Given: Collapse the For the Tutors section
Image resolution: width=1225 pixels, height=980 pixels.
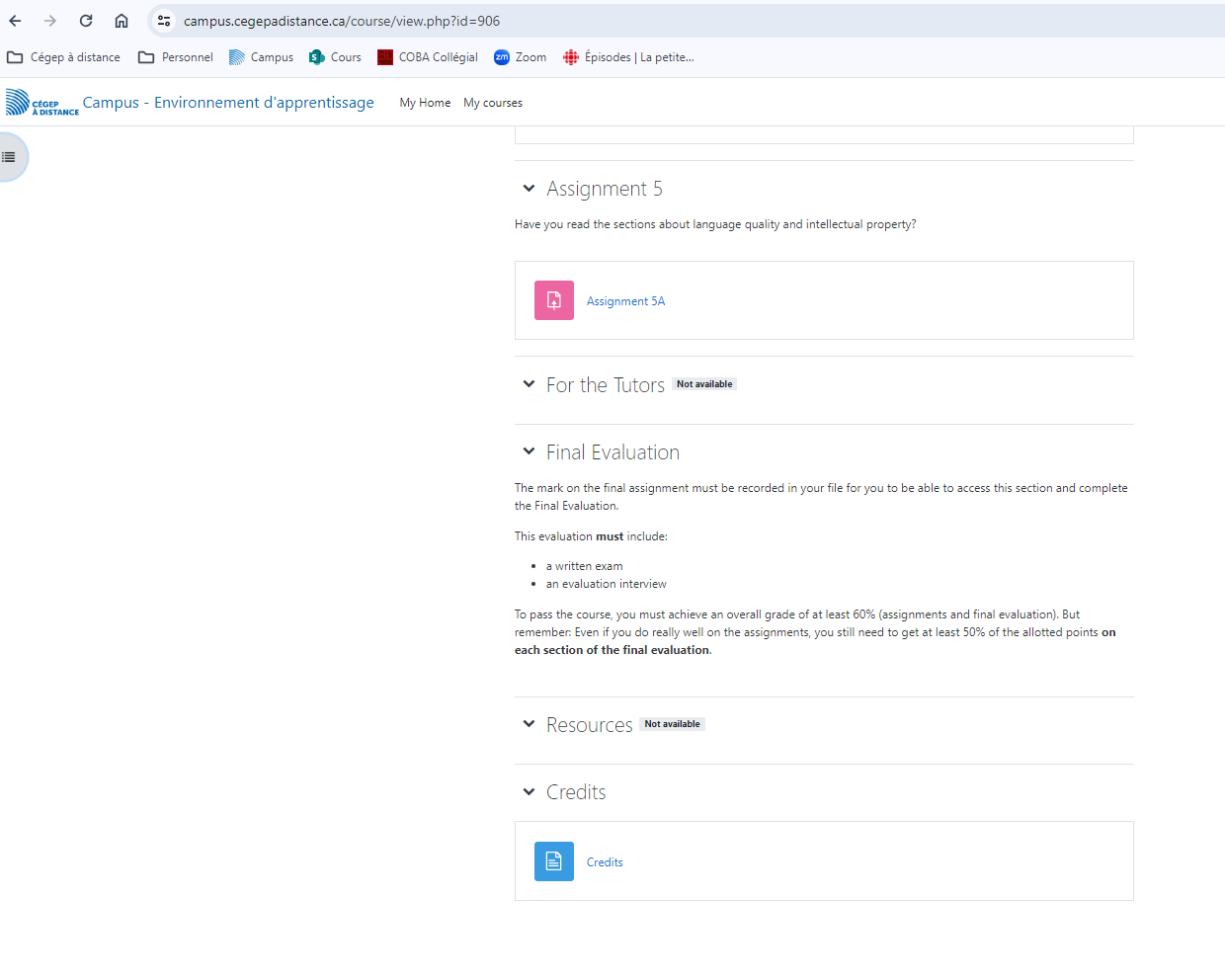Looking at the screenshot, I should tap(529, 384).
